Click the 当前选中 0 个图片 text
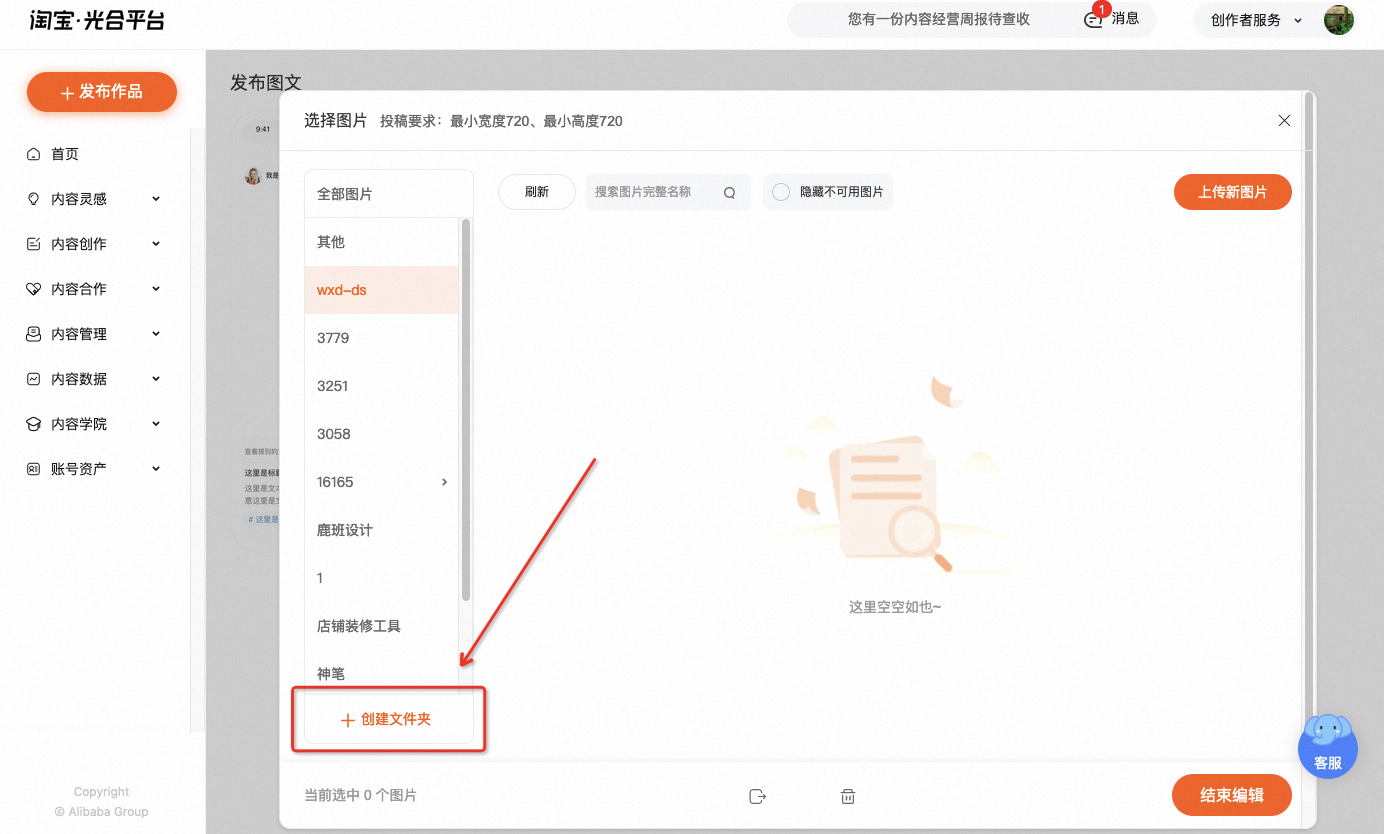Viewport: 1384px width, 834px height. (x=360, y=796)
